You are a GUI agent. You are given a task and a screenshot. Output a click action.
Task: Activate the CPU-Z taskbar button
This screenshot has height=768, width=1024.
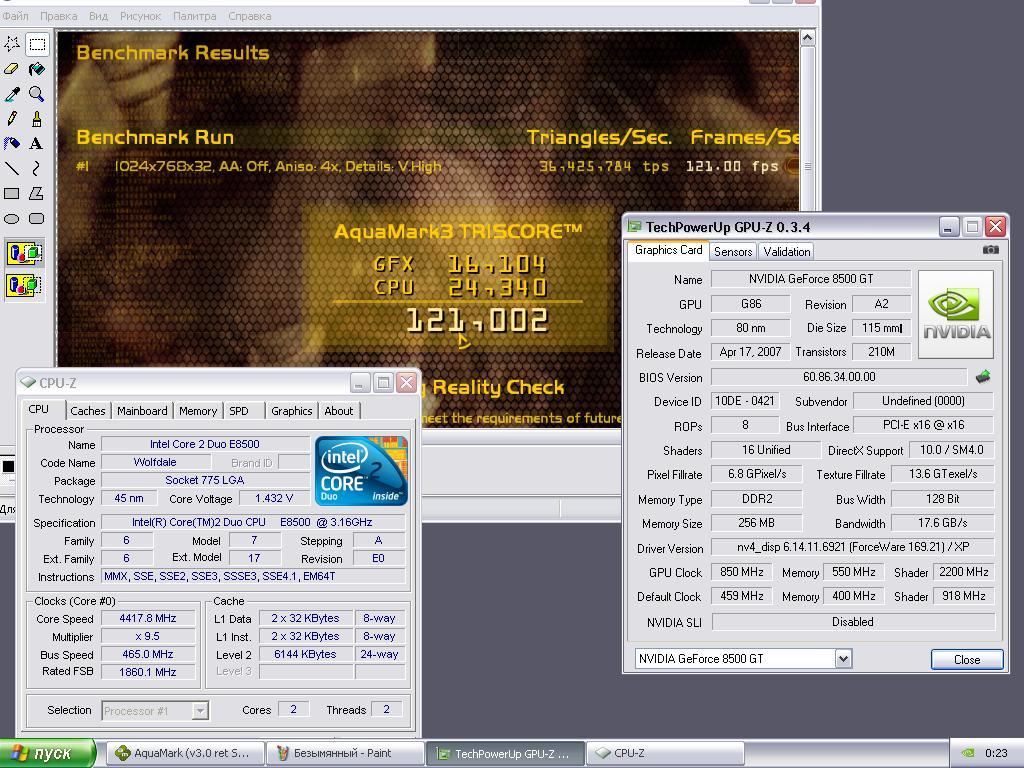(665, 753)
